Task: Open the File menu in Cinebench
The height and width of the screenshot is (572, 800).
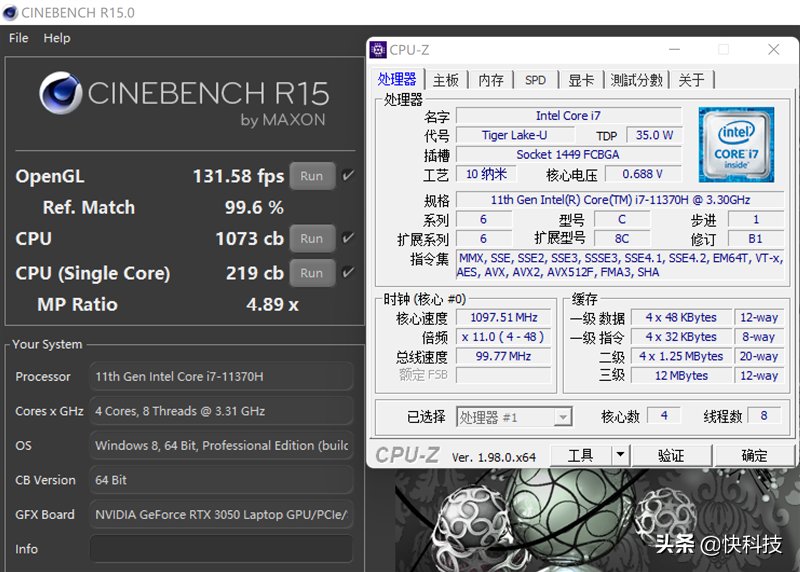Action: [x=19, y=38]
